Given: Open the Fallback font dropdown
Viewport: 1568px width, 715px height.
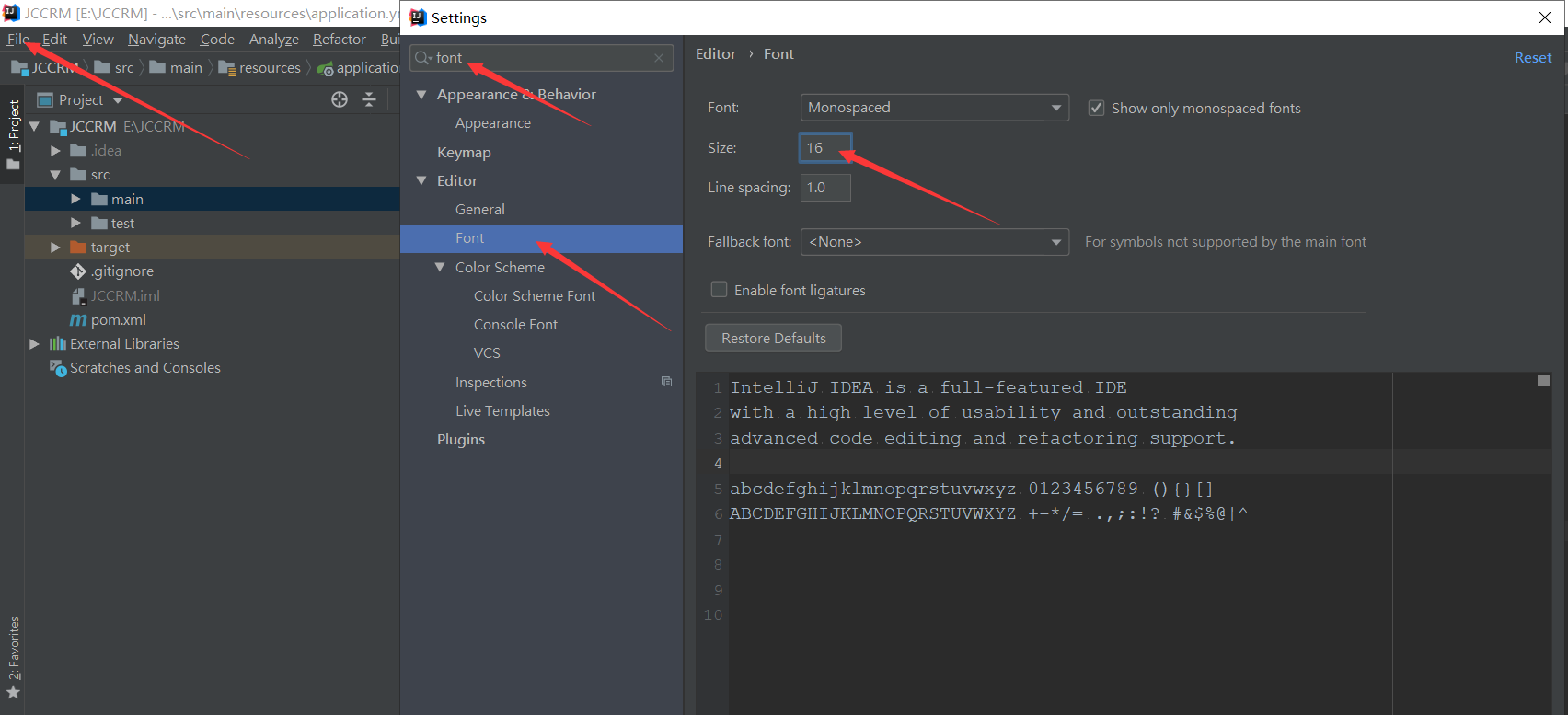Looking at the screenshot, I should click(935, 242).
